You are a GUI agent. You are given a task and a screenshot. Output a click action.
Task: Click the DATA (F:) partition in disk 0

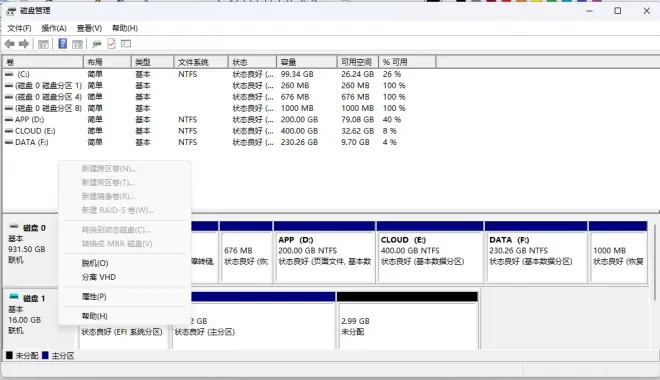536,252
